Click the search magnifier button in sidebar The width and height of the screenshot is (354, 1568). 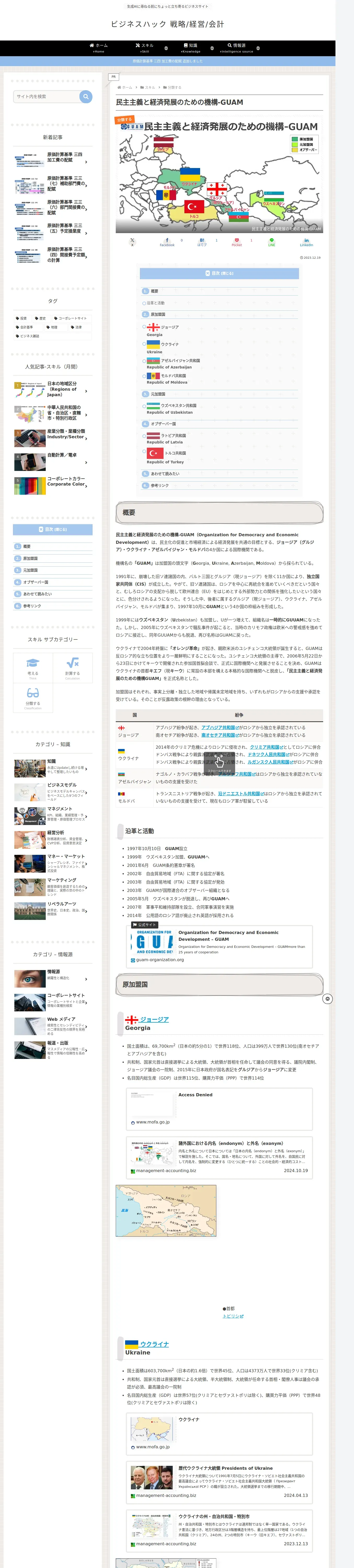pos(86,96)
